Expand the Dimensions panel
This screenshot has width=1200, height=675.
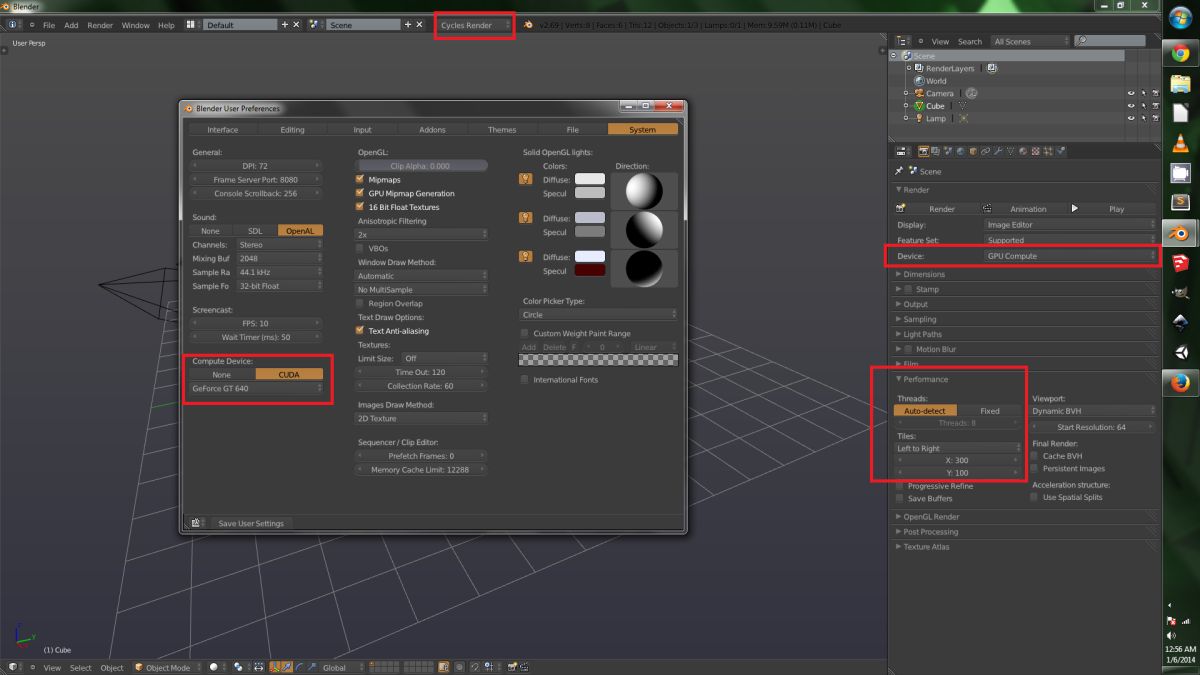(x=924, y=274)
